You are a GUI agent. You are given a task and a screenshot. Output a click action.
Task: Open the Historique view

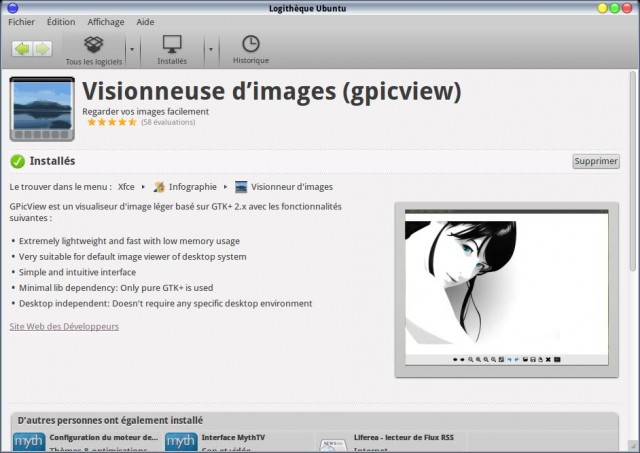(x=251, y=51)
